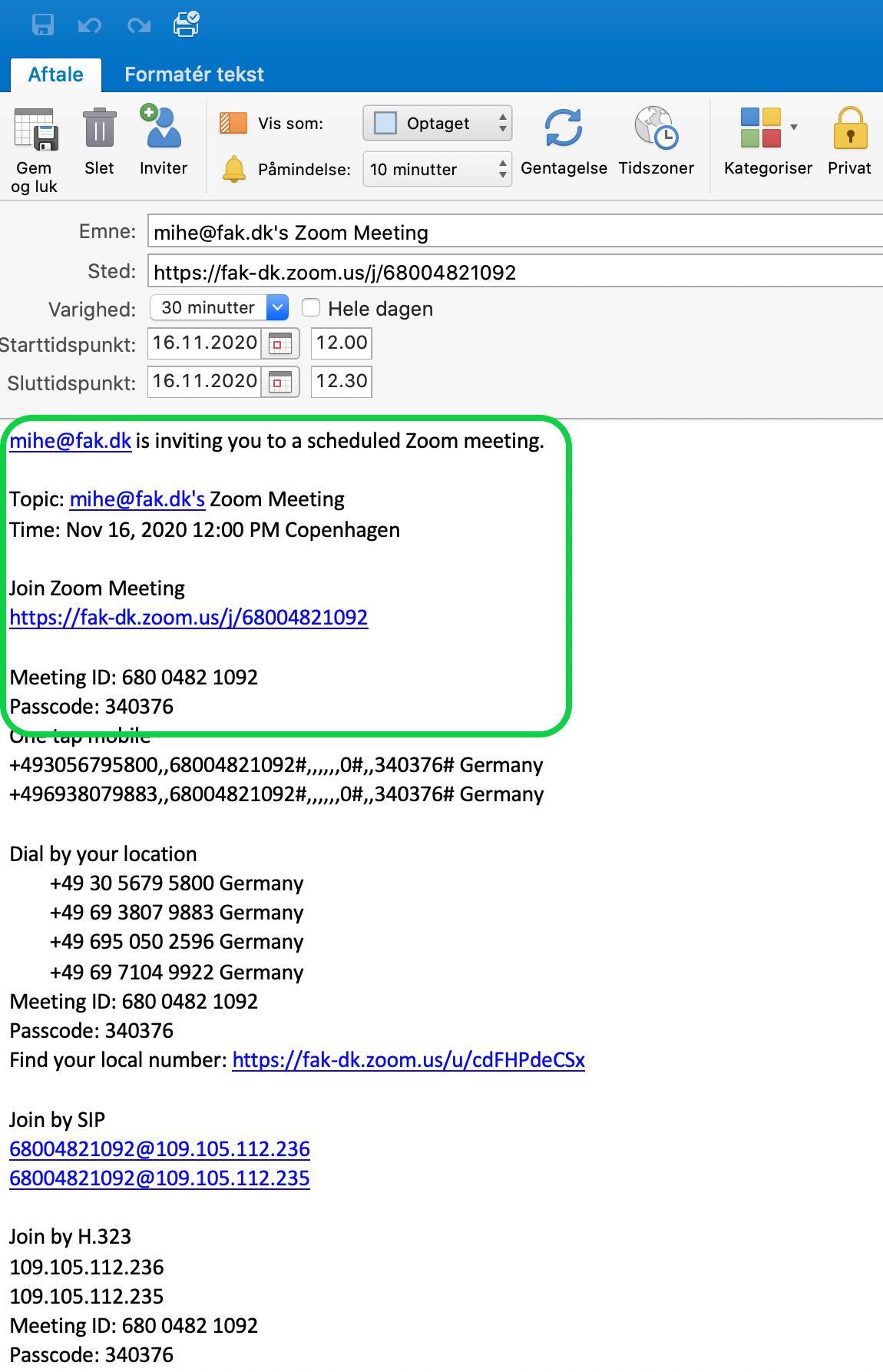The image size is (883, 1372).
Task: Open the Tidszoner time zone option
Action: (656, 141)
